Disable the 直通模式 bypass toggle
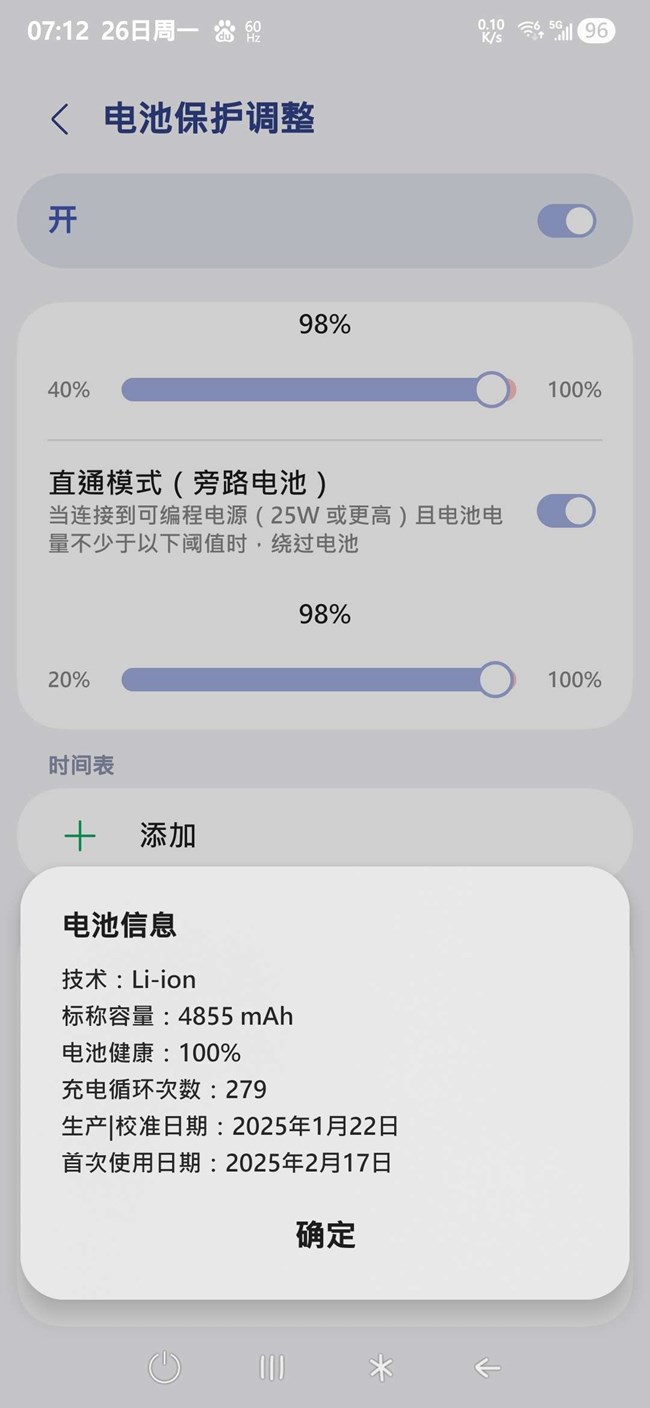Viewport: 650px width, 1408px height. (566, 511)
